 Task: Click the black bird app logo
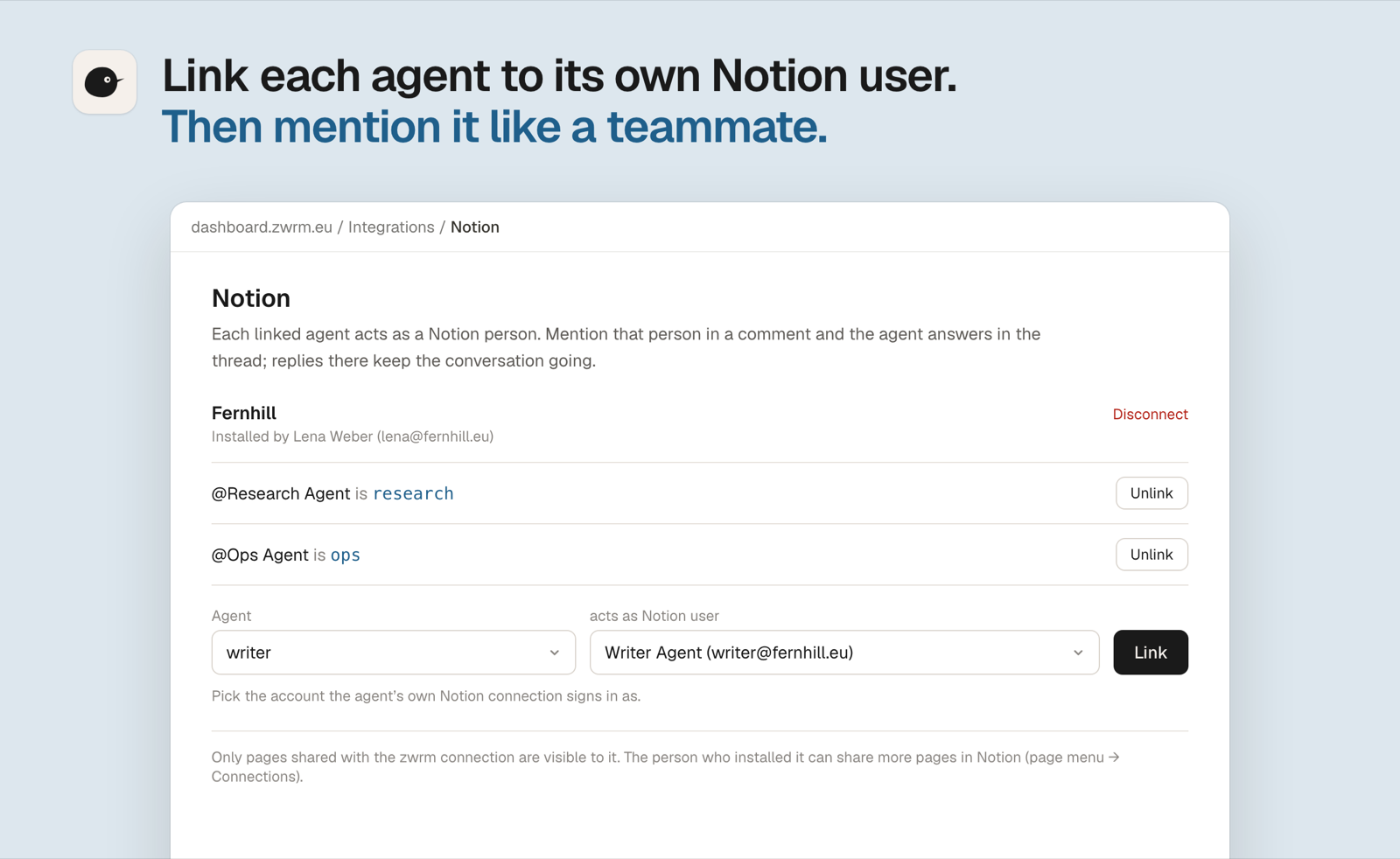click(105, 82)
